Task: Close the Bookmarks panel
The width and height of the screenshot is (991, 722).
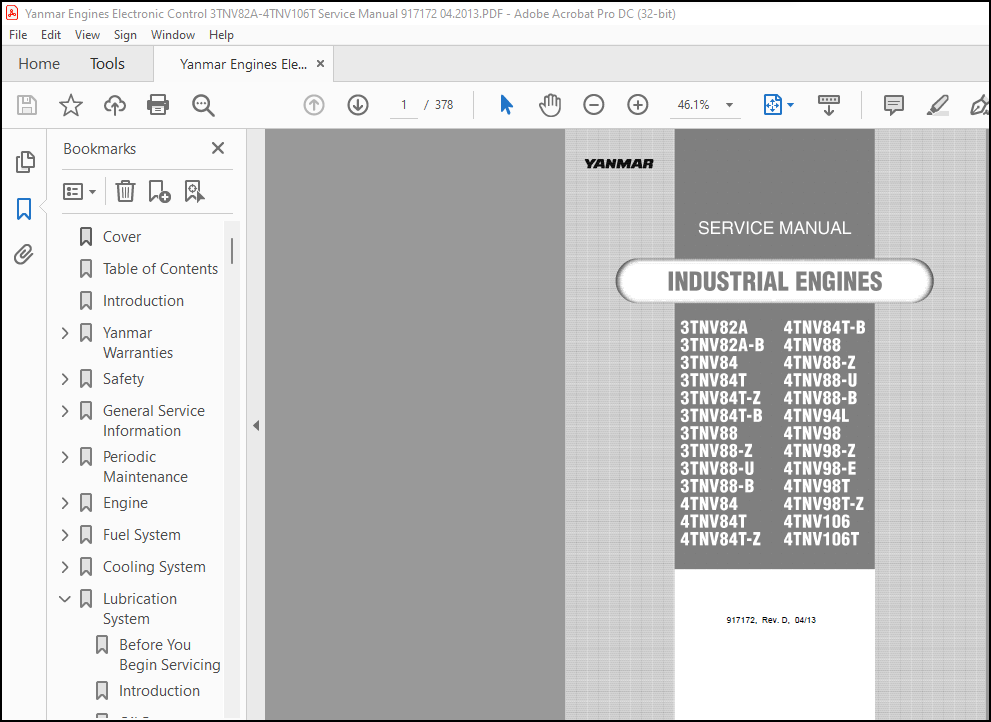Action: [218, 148]
